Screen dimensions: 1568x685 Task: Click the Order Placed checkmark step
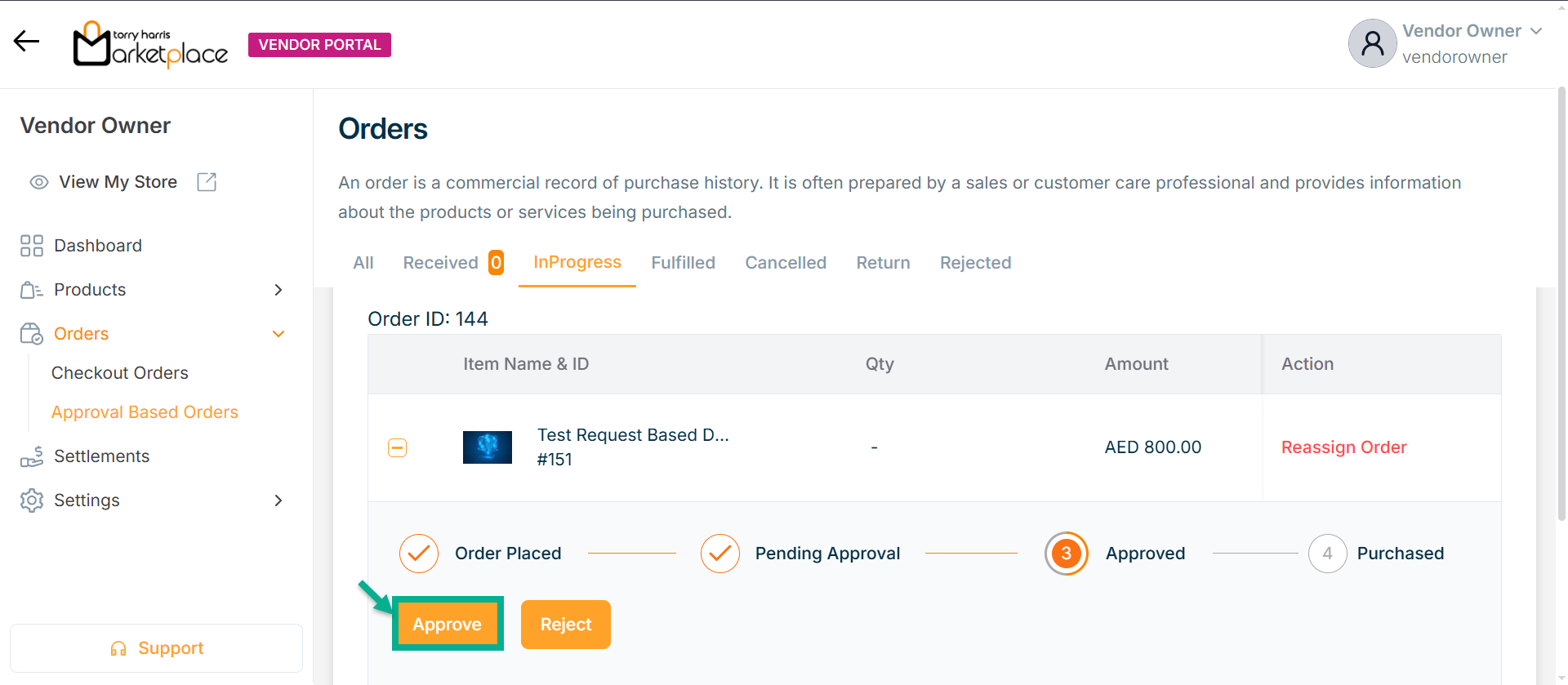coord(419,554)
